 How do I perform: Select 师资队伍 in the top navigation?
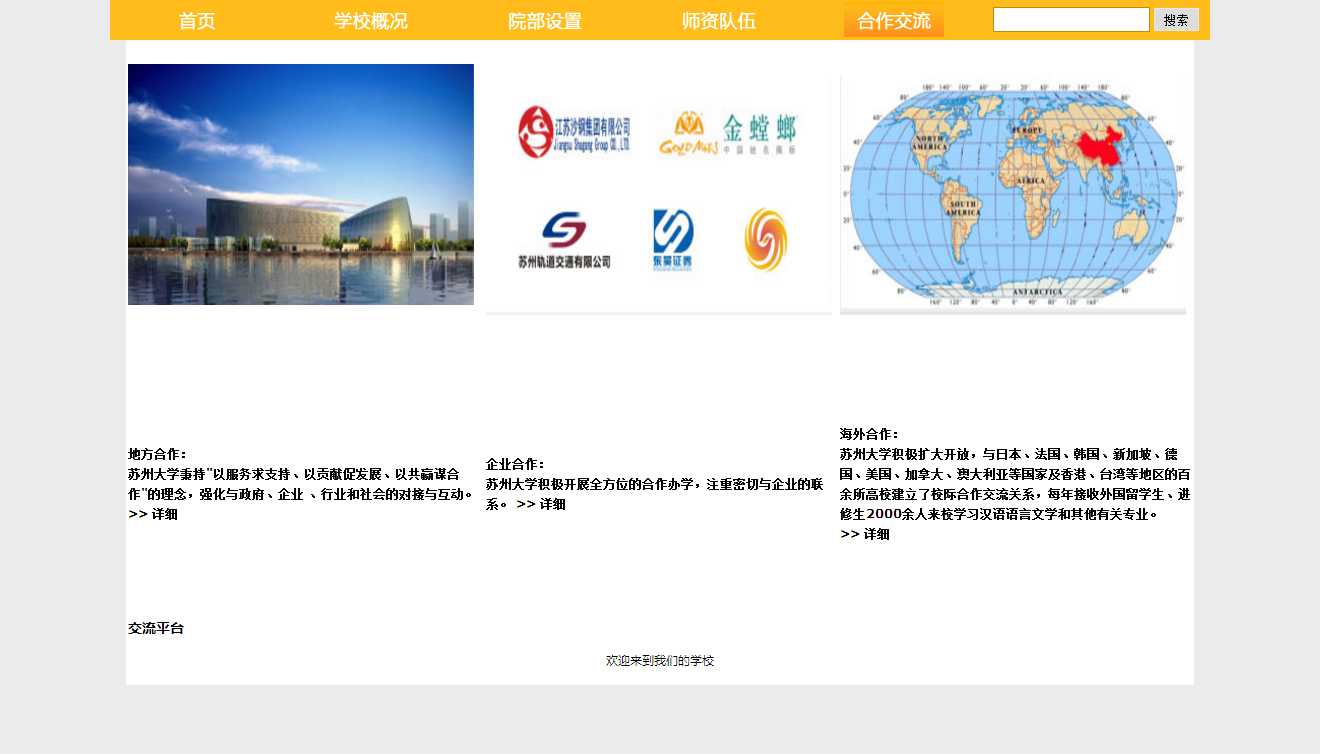(x=719, y=21)
